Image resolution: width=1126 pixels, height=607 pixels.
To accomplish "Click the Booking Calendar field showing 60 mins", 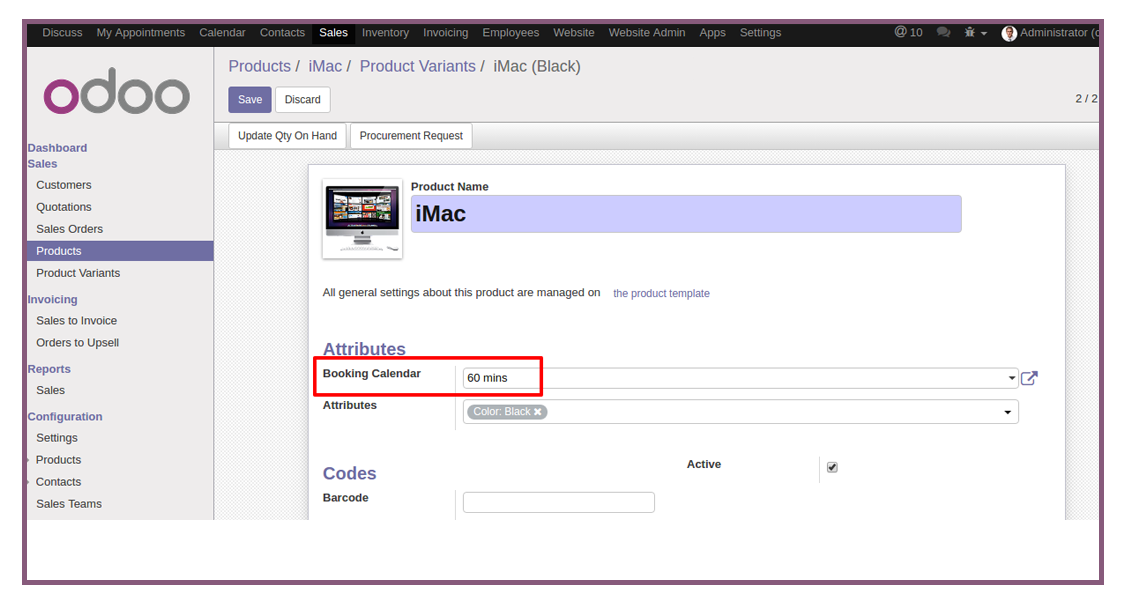I will 740,378.
